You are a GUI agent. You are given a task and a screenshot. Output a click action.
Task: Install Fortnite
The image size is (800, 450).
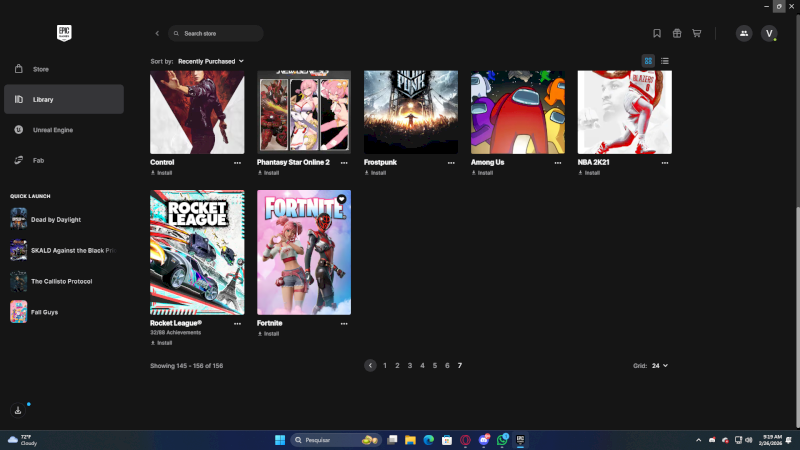point(268,334)
